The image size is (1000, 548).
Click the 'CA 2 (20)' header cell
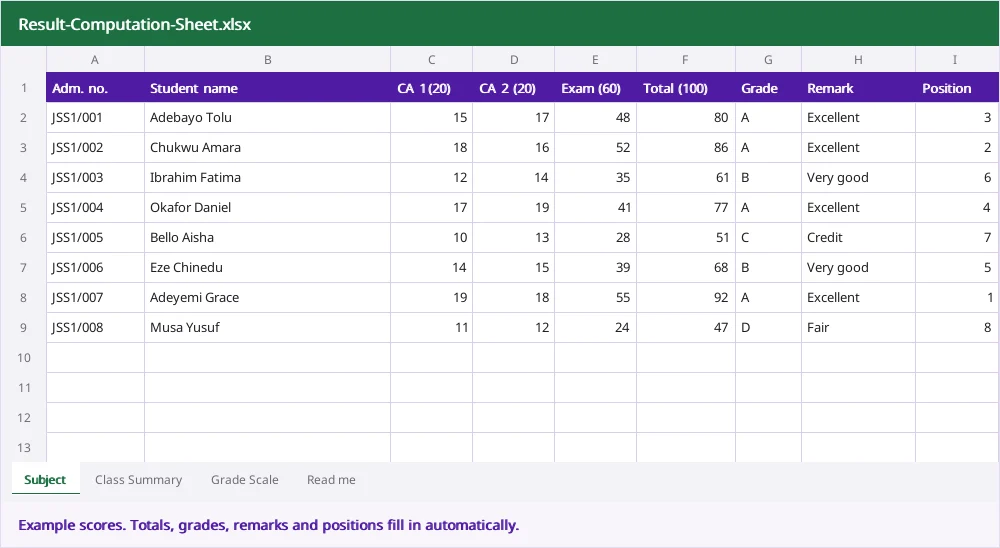[513, 87]
